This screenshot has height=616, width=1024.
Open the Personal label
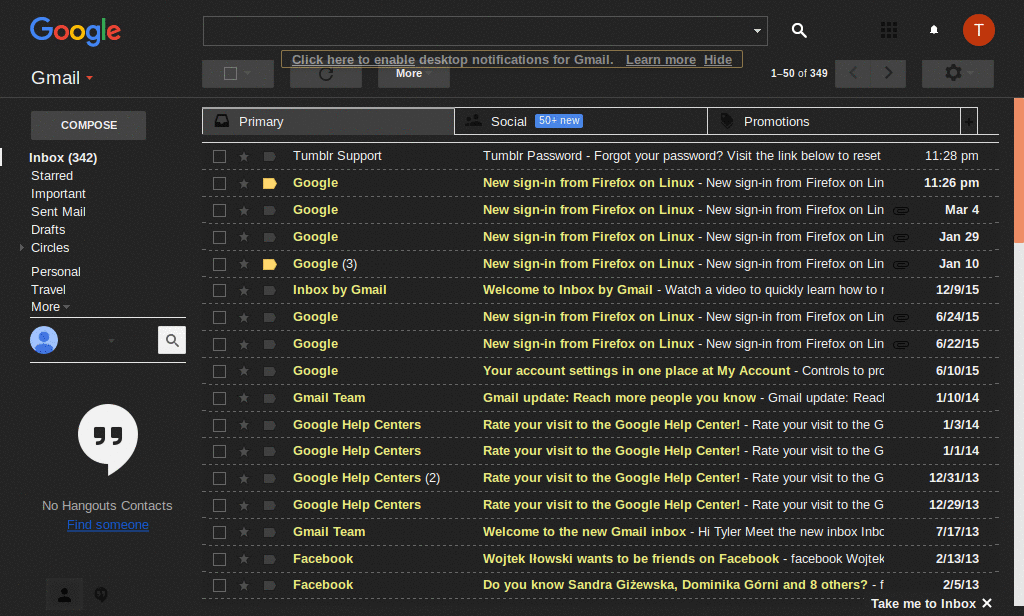(56, 272)
